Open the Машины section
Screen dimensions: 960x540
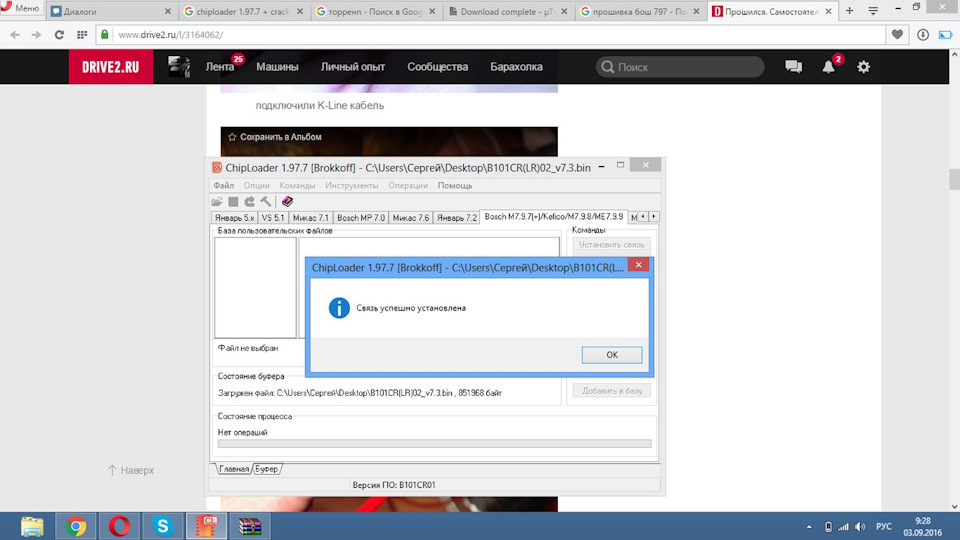point(277,67)
